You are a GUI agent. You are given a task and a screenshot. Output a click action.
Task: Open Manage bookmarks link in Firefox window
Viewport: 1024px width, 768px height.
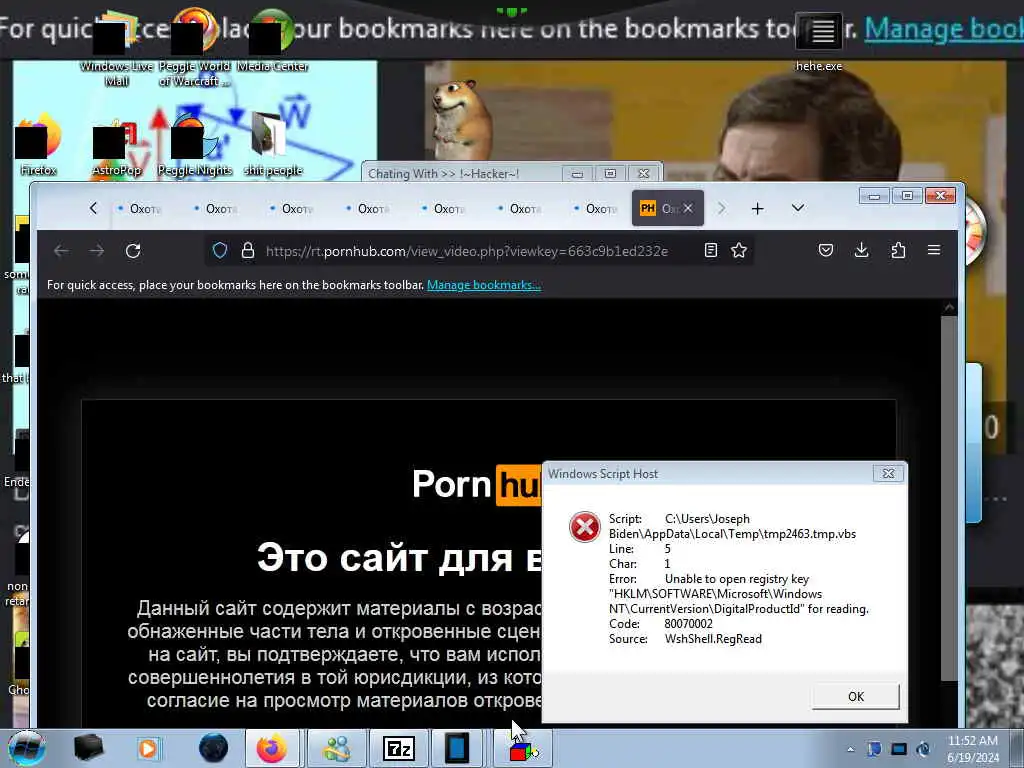[484, 285]
